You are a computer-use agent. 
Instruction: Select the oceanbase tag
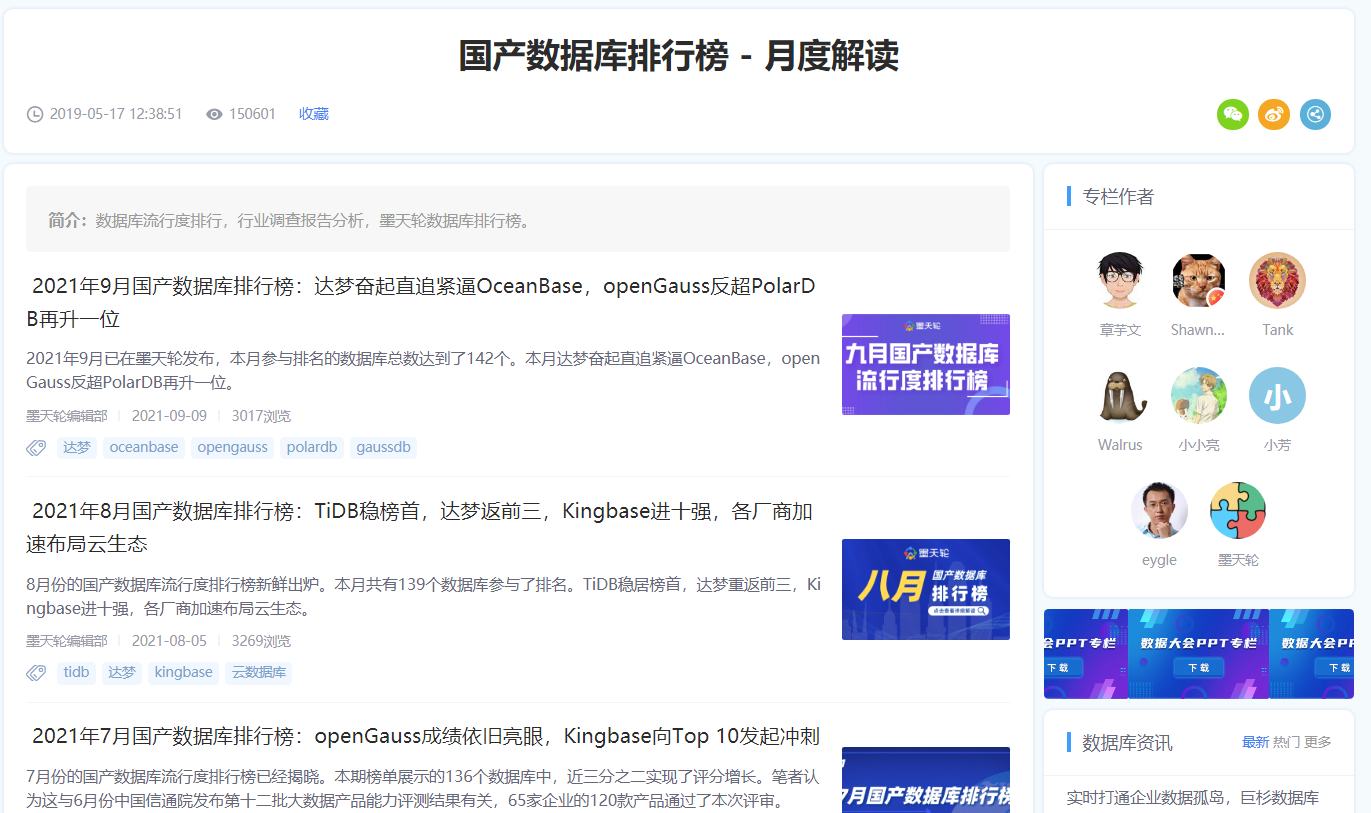tap(144, 447)
